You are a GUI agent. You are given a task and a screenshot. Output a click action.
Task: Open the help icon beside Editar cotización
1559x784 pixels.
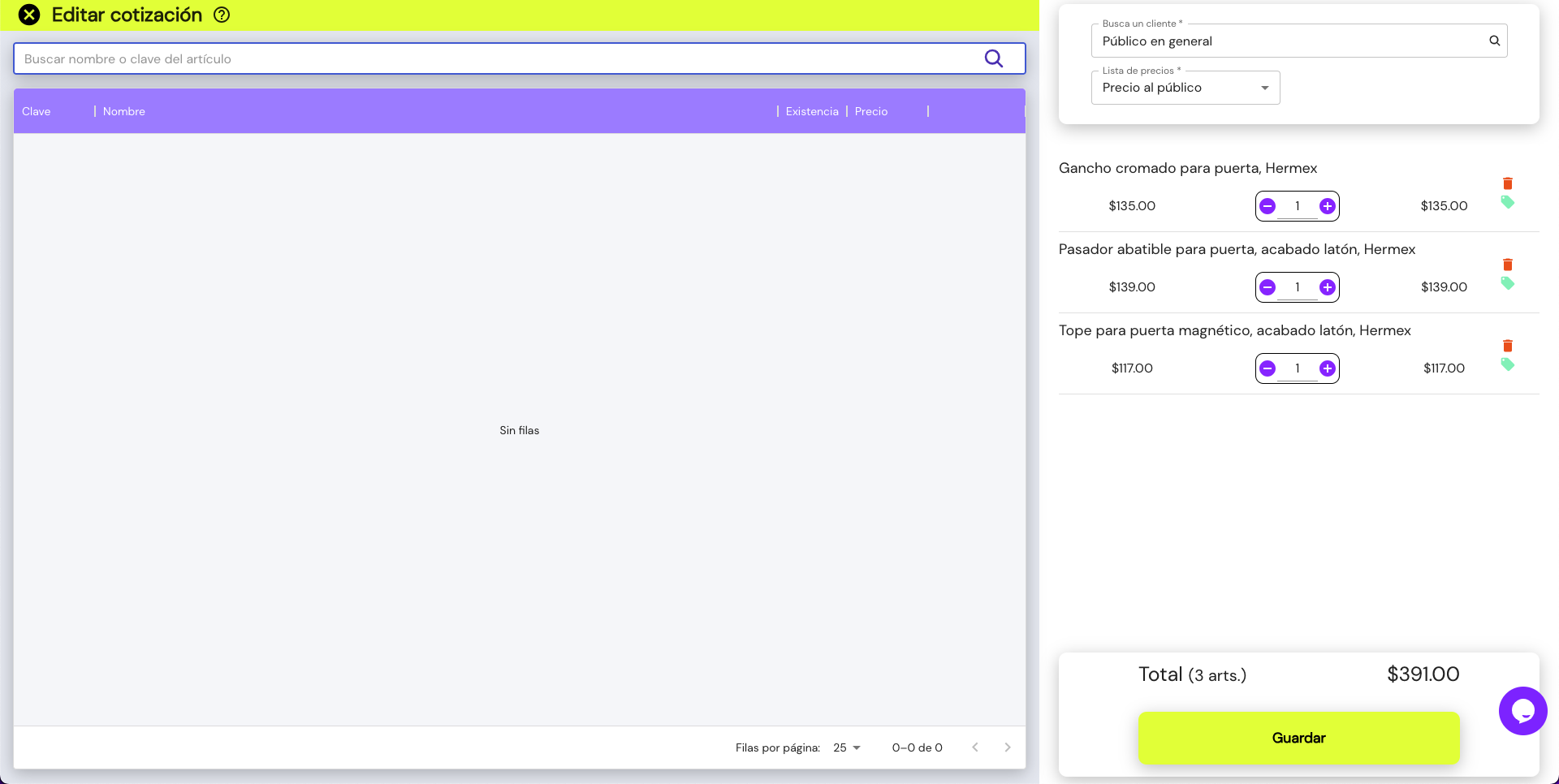pos(222,15)
